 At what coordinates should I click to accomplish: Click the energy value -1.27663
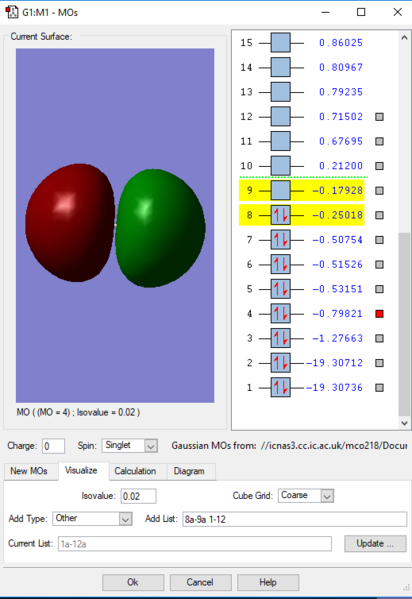pos(337,338)
